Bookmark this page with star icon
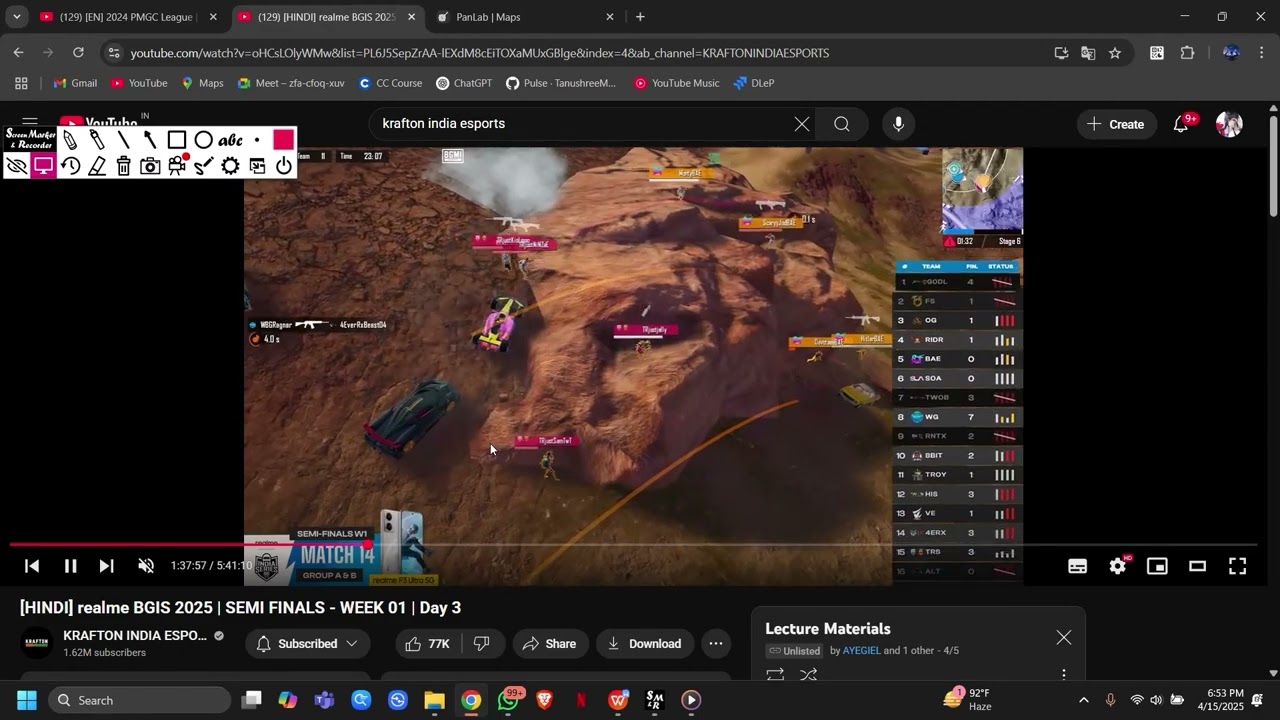 coord(1115,53)
